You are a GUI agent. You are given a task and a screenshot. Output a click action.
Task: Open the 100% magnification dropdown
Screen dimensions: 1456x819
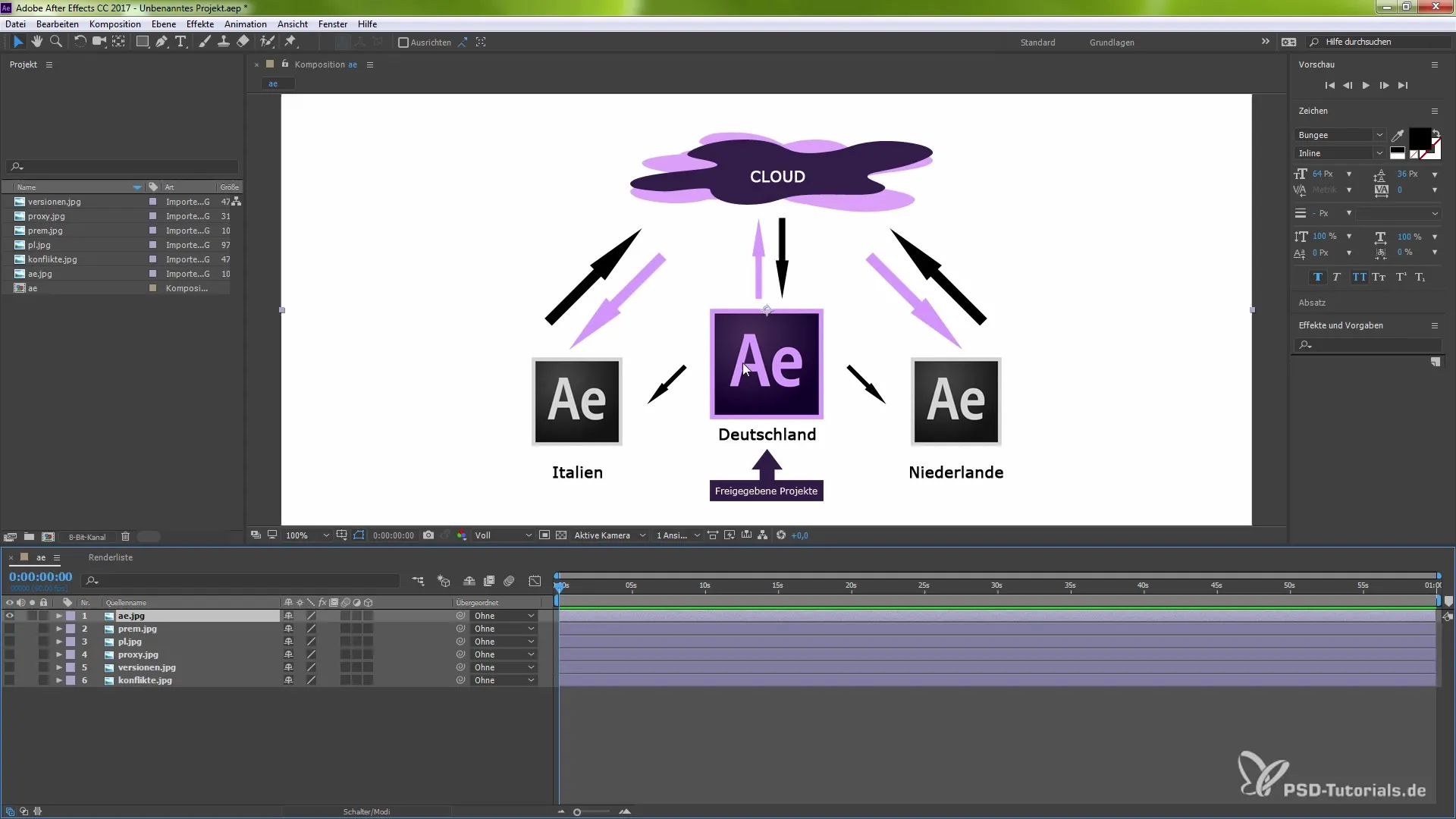coord(307,535)
